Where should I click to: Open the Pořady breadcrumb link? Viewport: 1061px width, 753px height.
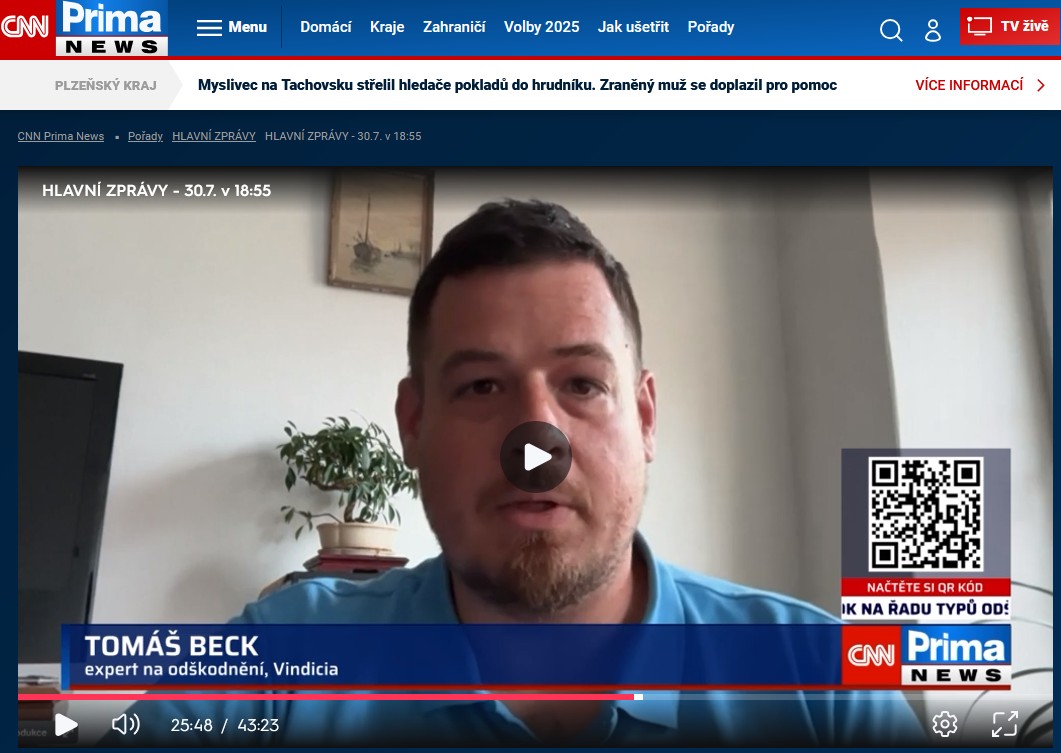(145, 136)
